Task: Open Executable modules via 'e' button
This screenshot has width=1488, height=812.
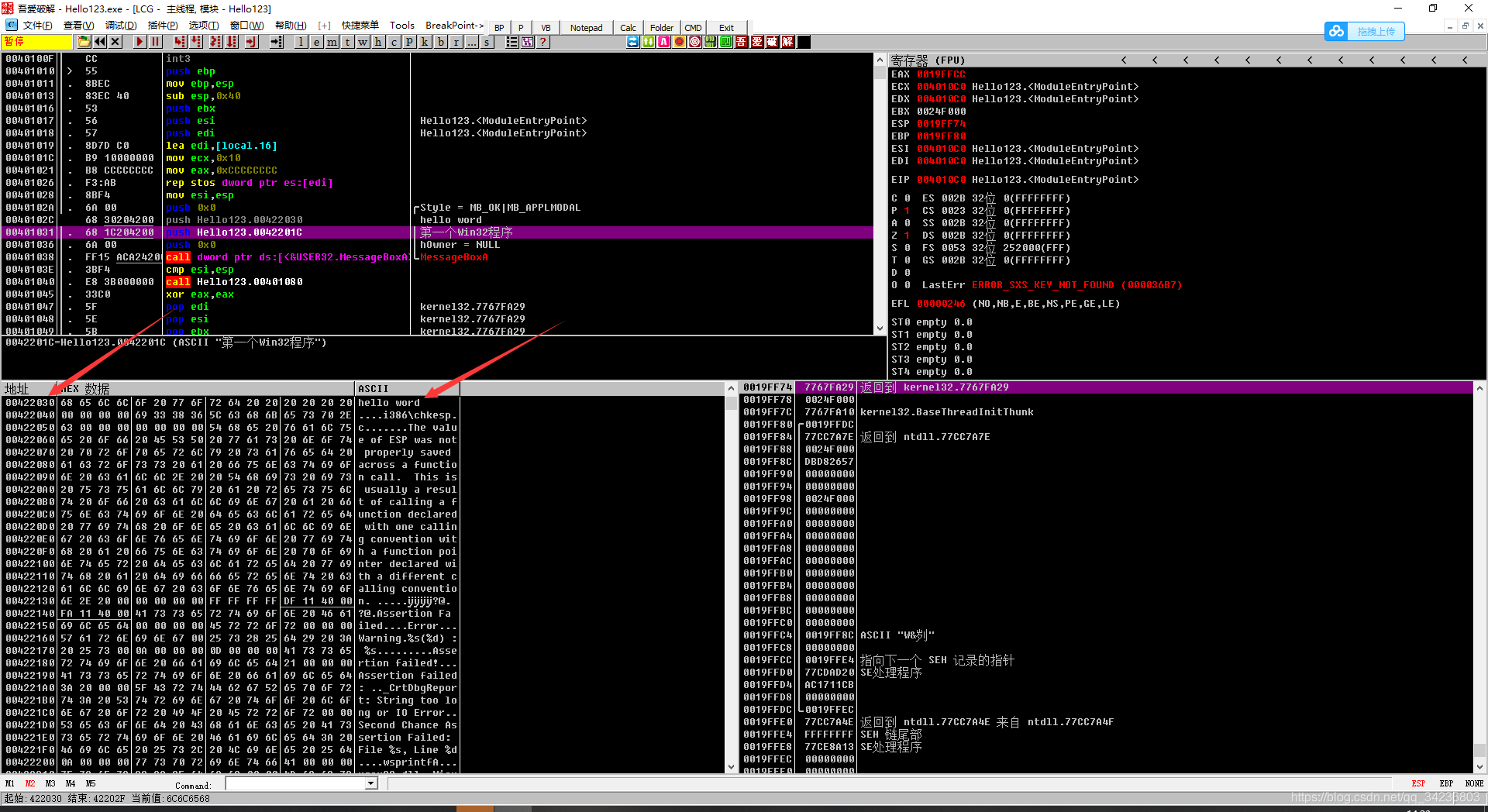Action: pyautogui.click(x=317, y=42)
